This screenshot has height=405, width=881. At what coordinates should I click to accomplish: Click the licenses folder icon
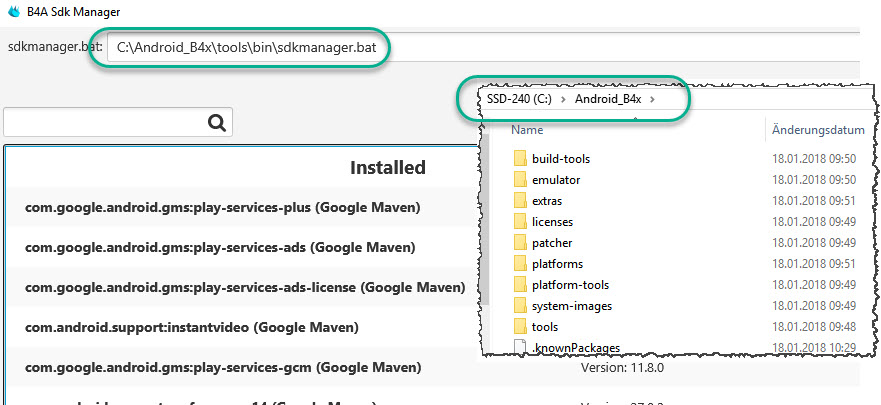pos(520,221)
